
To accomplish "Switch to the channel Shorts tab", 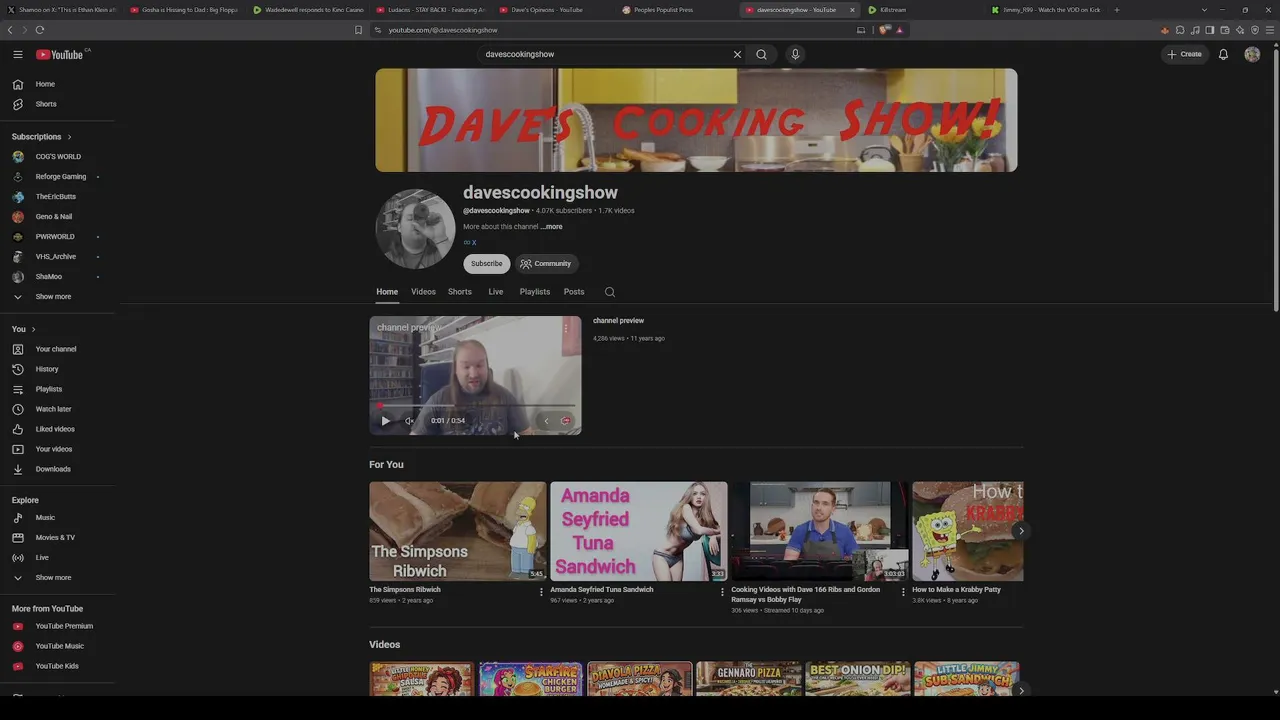I will click(x=460, y=292).
